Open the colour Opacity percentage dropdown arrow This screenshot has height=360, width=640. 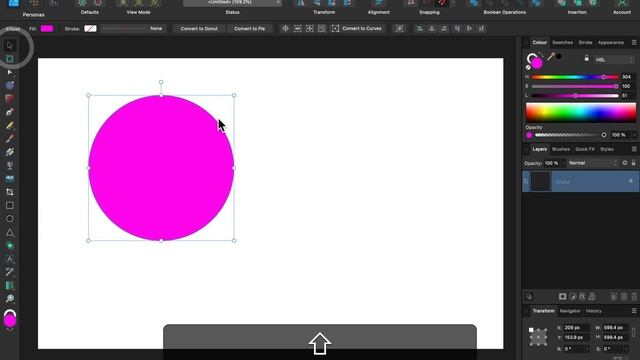tap(633, 135)
